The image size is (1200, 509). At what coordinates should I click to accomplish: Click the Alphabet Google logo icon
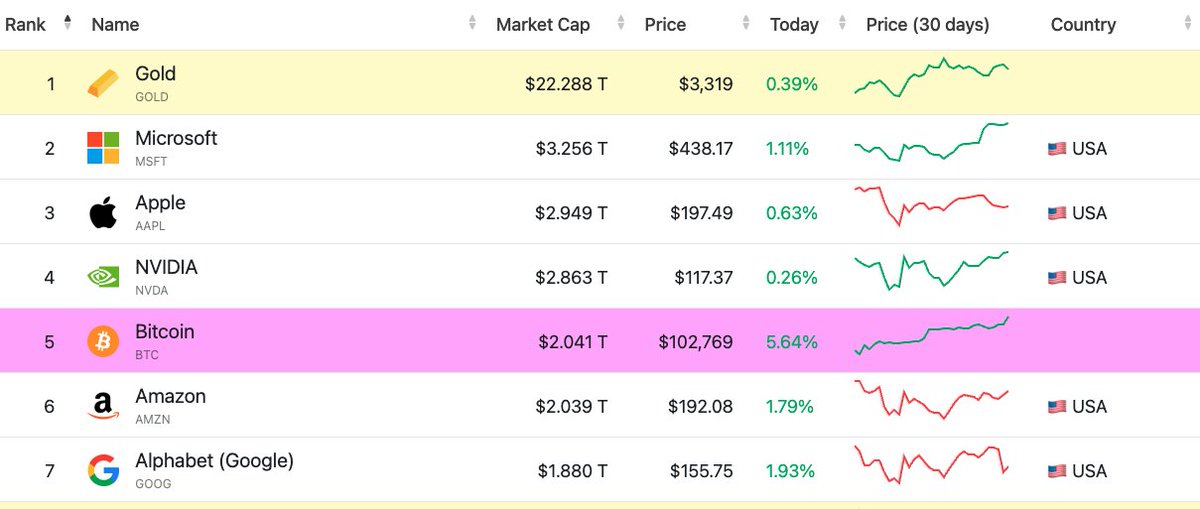[x=103, y=470]
